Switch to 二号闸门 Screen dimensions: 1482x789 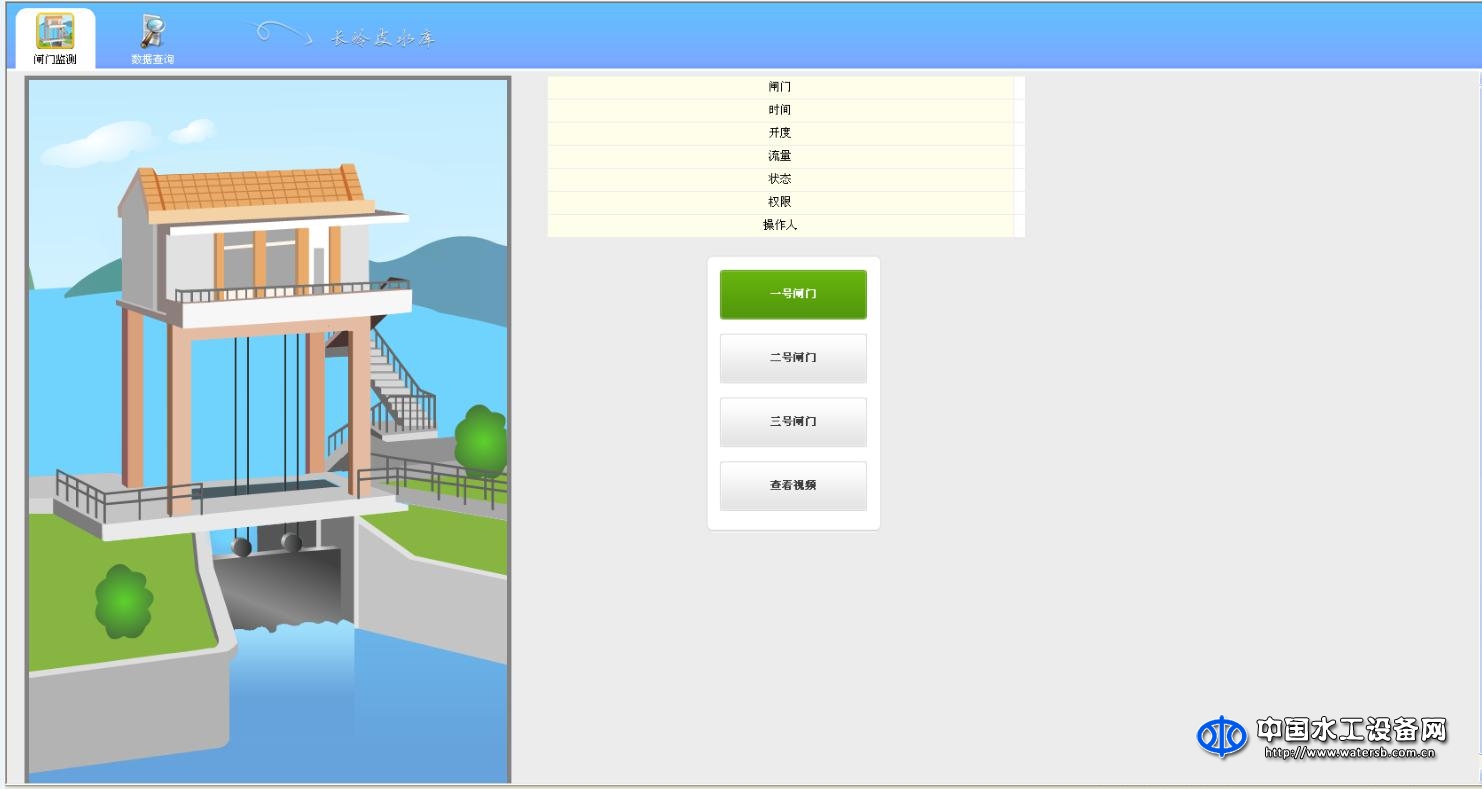click(793, 358)
